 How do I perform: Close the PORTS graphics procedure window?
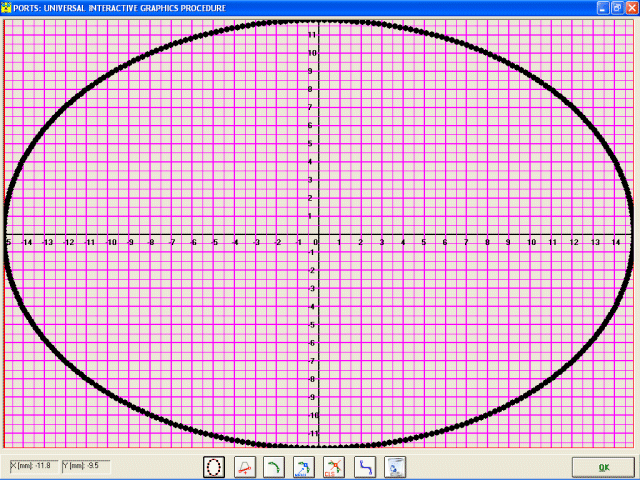pos(631,8)
